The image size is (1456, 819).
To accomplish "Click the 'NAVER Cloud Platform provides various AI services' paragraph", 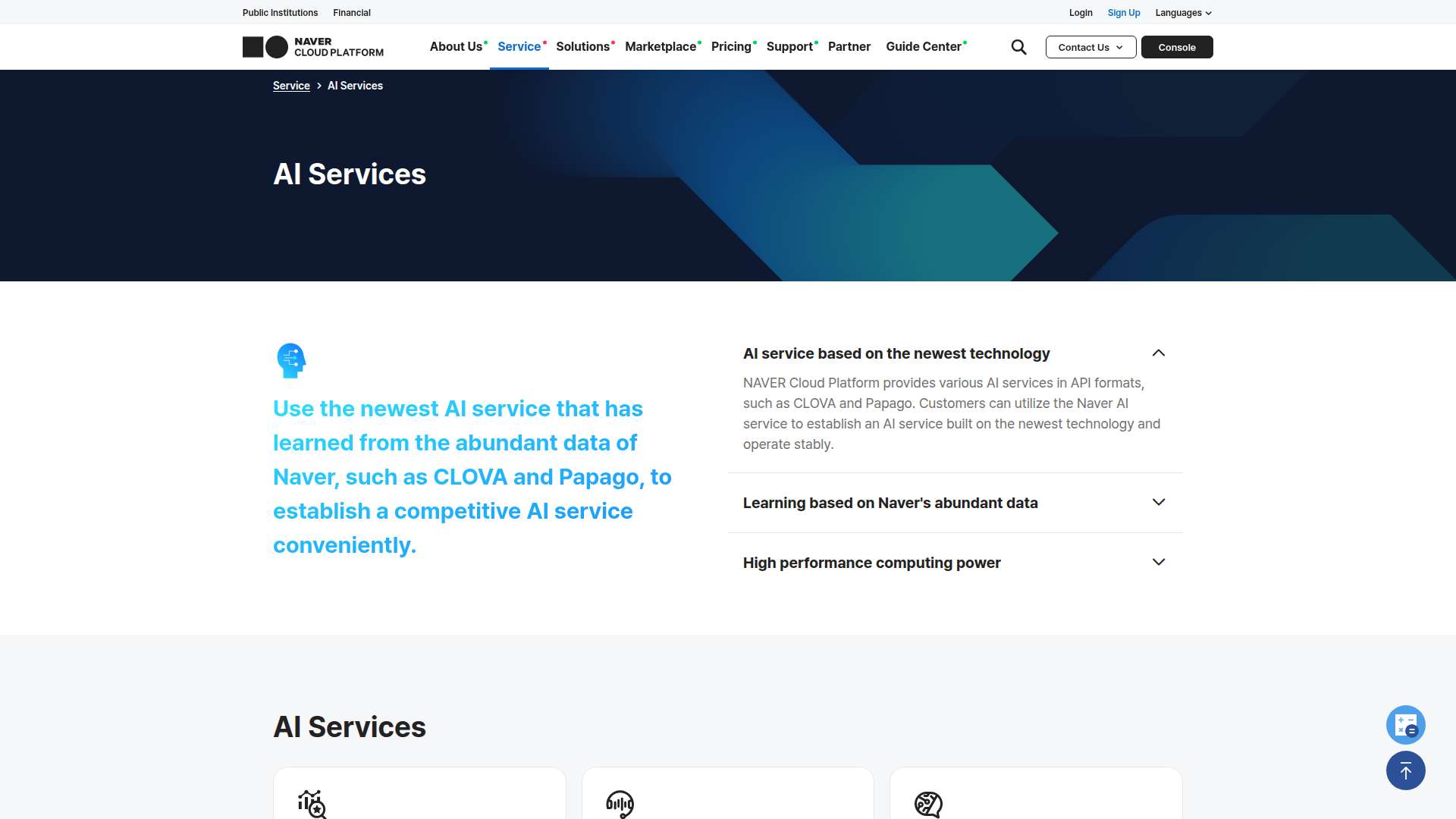I will click(x=952, y=414).
